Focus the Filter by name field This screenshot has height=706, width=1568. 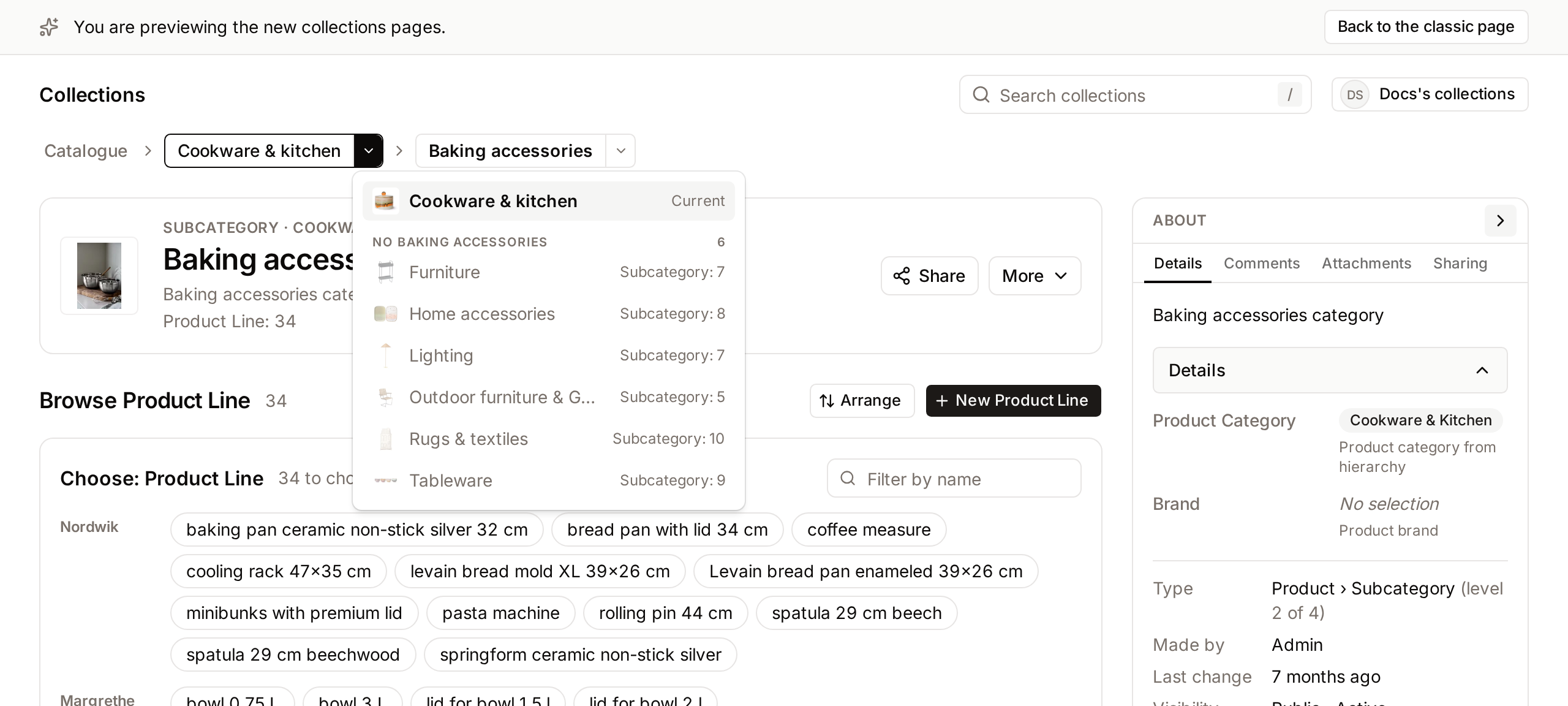pos(954,478)
